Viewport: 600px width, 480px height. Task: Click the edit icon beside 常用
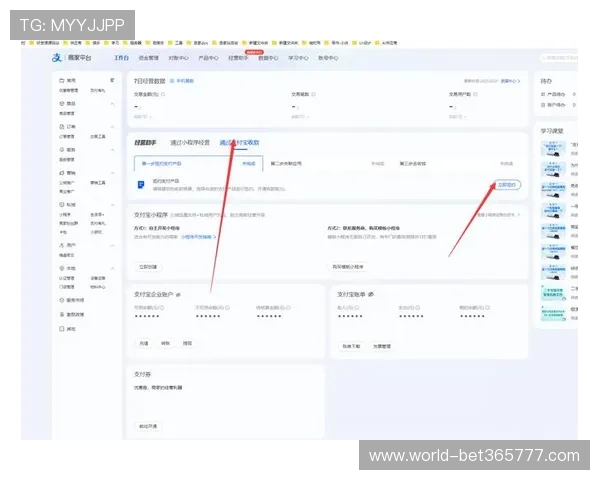[112, 80]
